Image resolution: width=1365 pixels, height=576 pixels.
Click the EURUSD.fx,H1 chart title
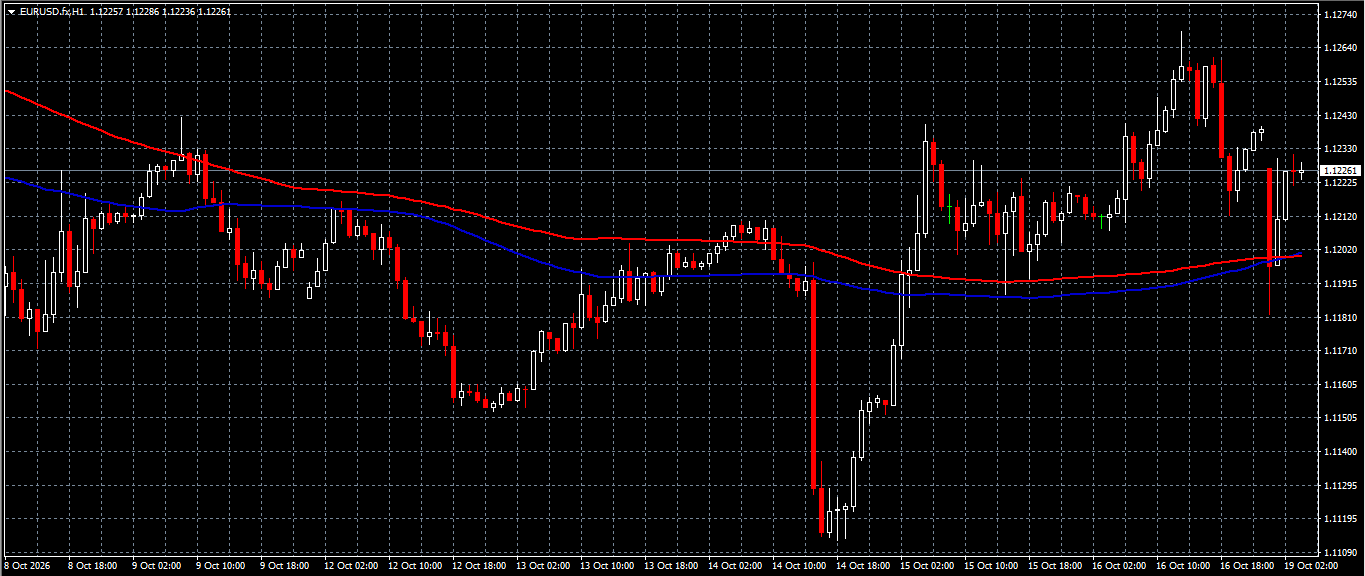tap(51, 10)
